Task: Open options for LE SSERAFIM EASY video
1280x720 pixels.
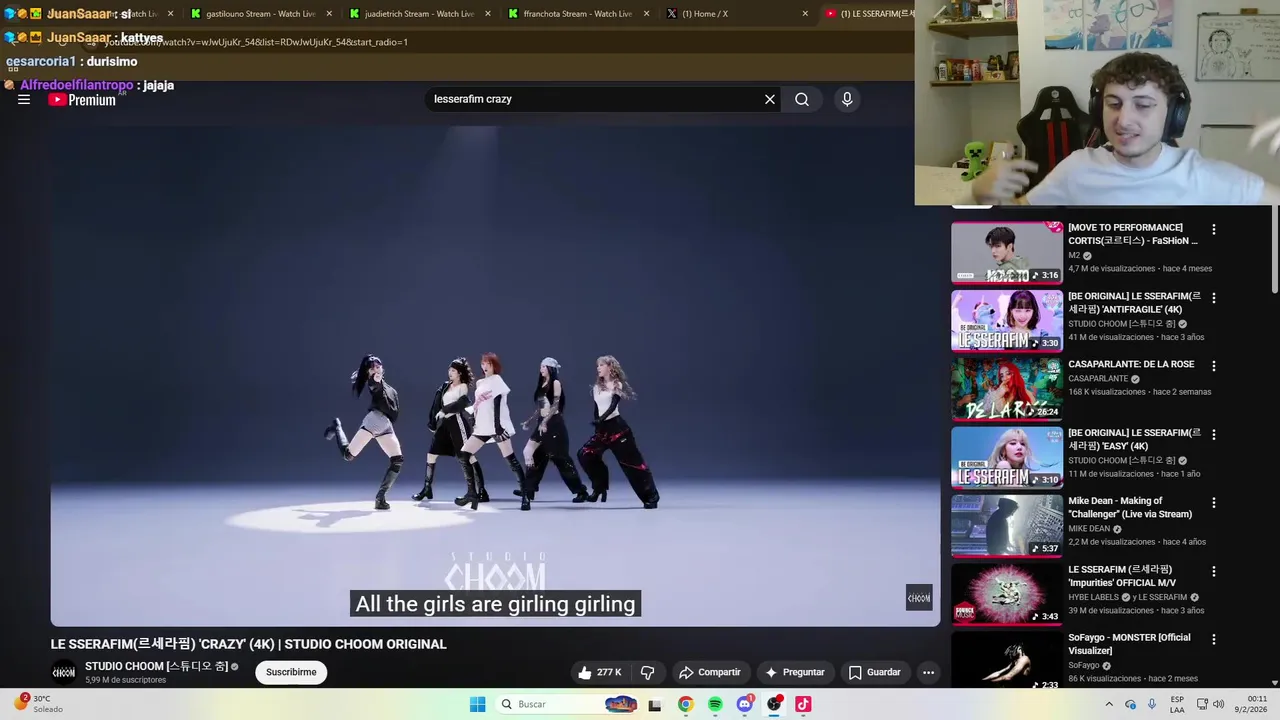Action: tap(1214, 435)
